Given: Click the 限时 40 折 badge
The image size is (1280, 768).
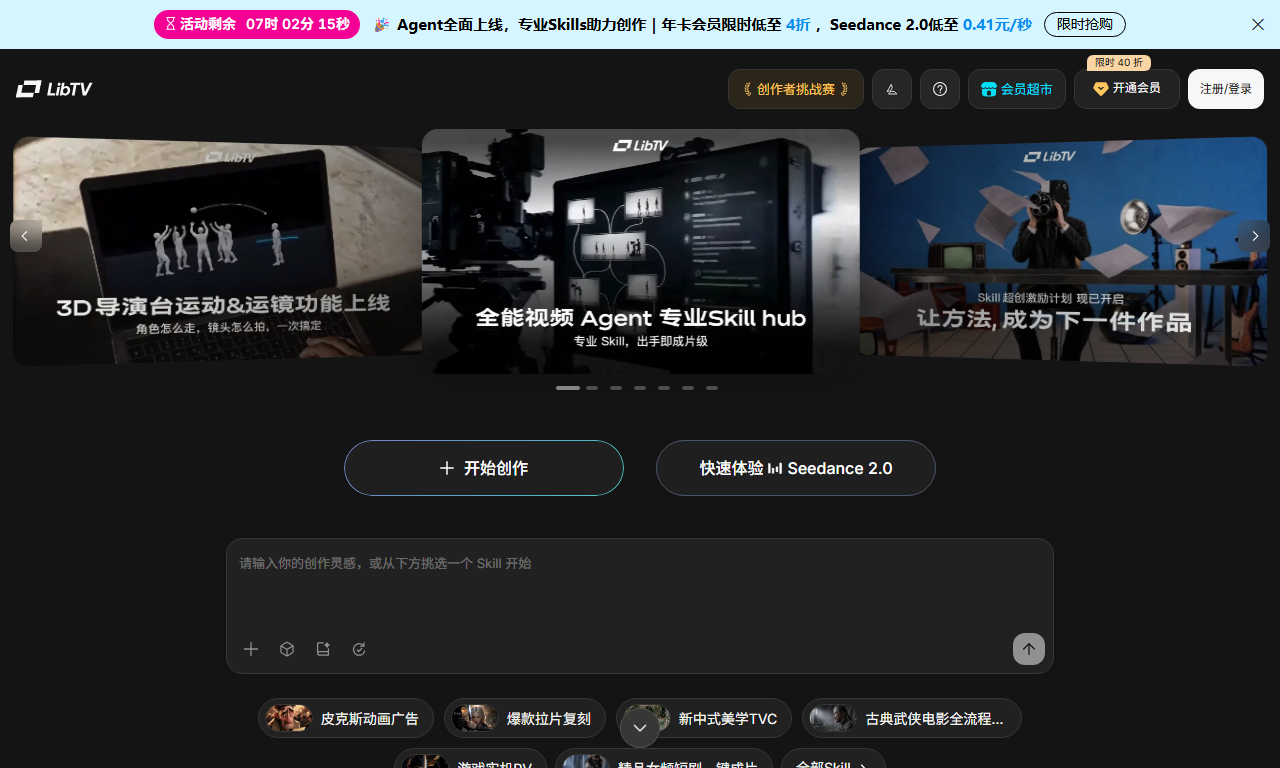Looking at the screenshot, I should coord(1119,62).
